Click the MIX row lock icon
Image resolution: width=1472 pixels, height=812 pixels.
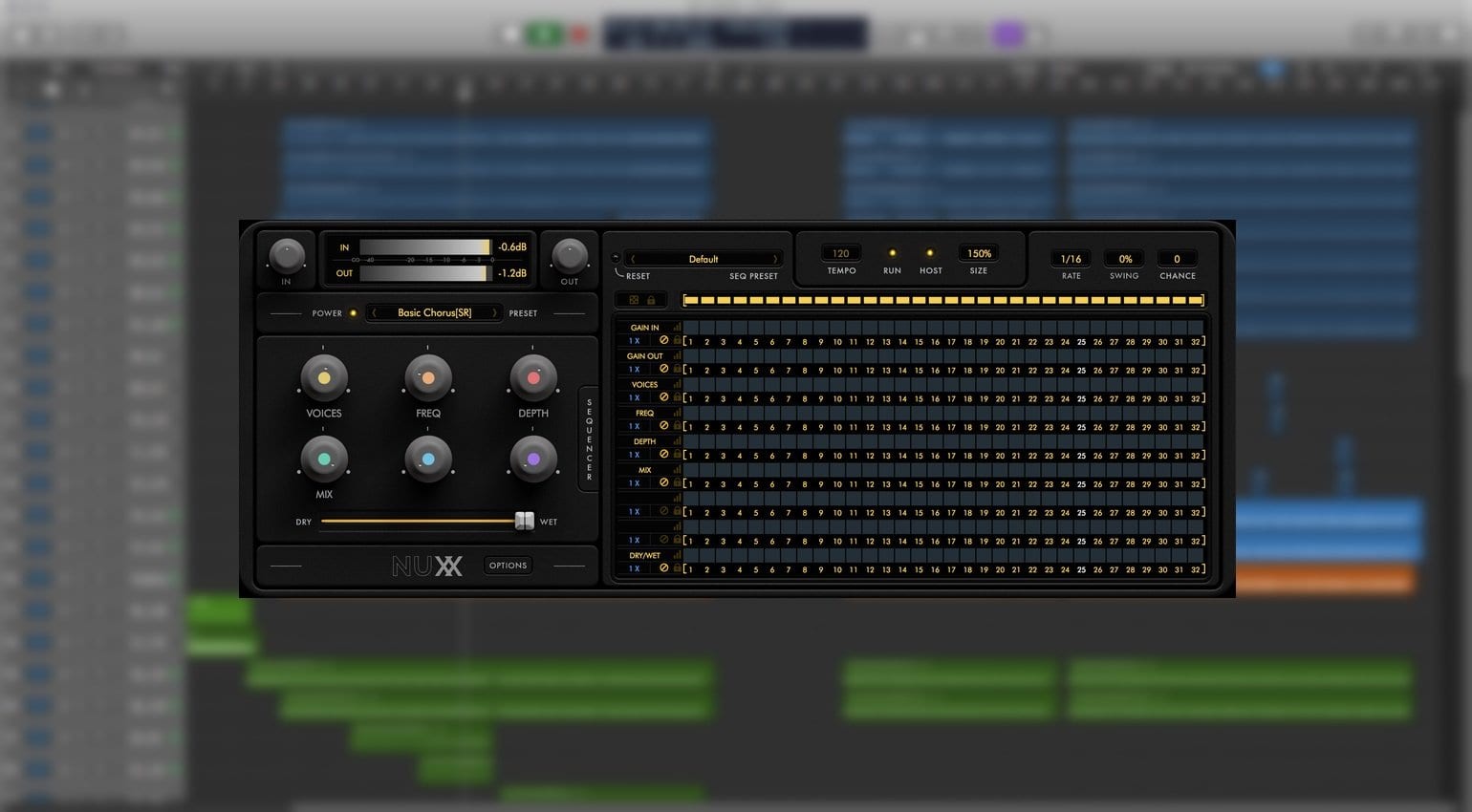677,482
